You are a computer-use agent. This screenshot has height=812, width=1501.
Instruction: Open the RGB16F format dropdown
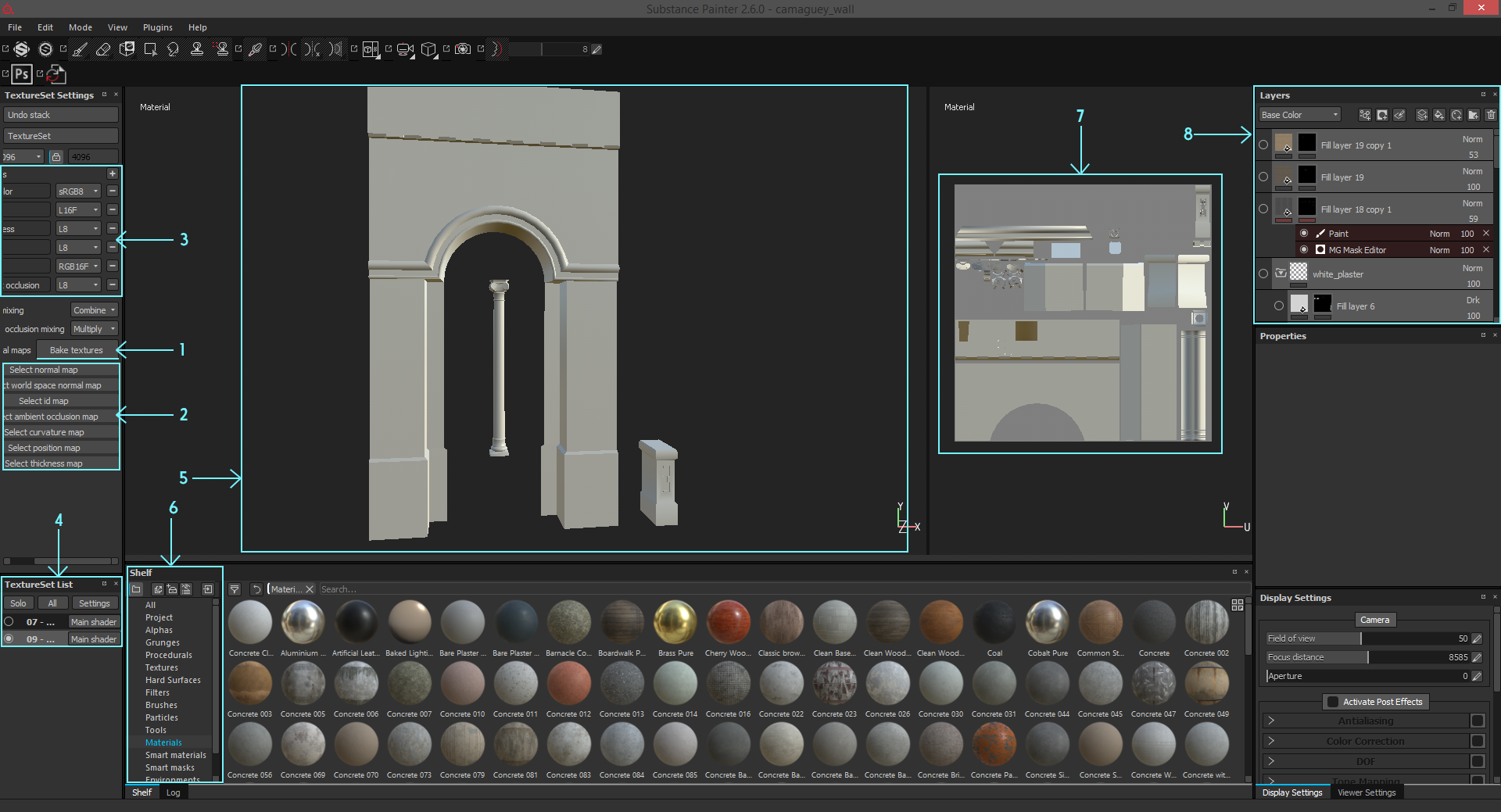pos(79,266)
